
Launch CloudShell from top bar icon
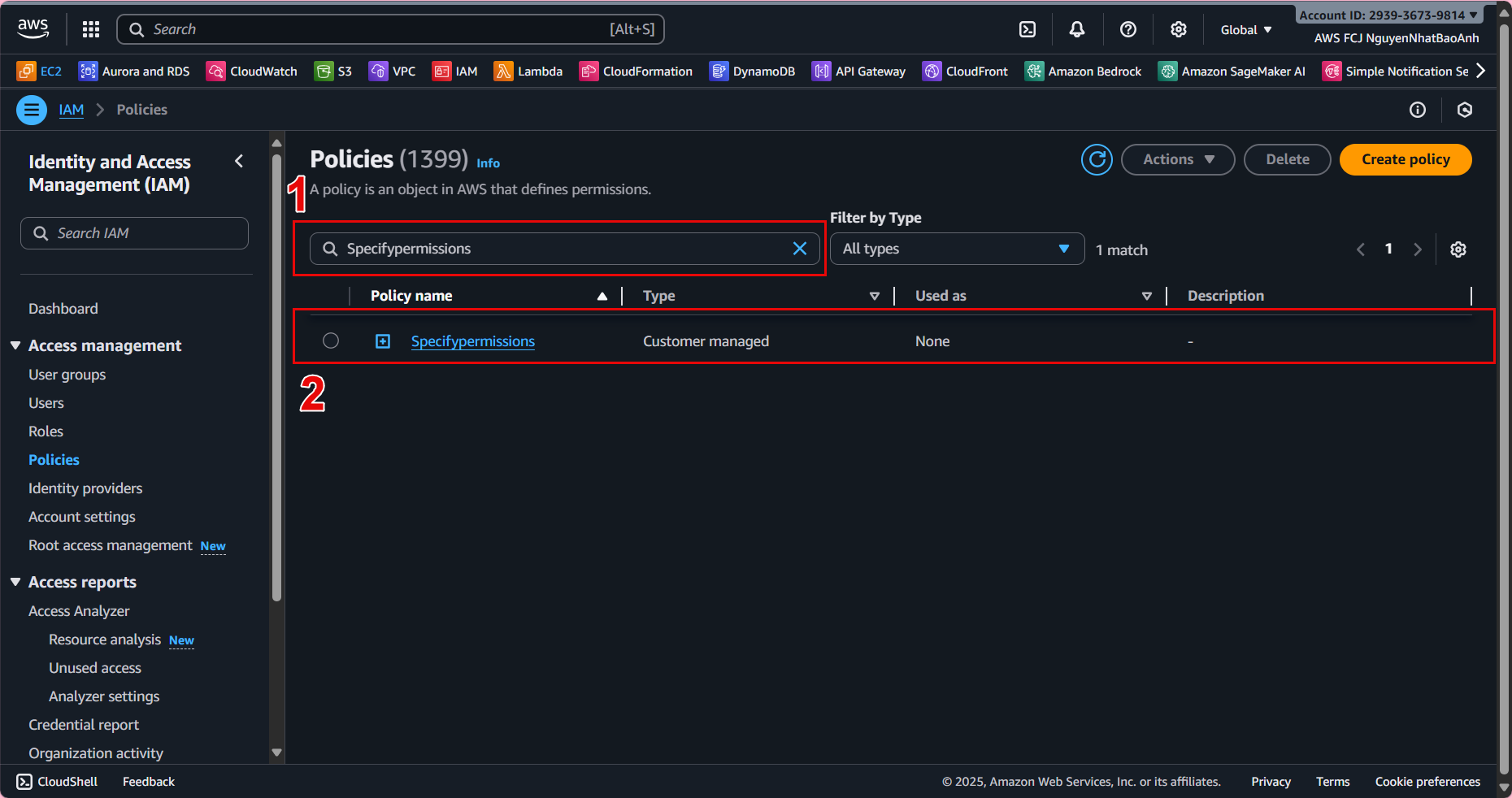click(x=1028, y=29)
